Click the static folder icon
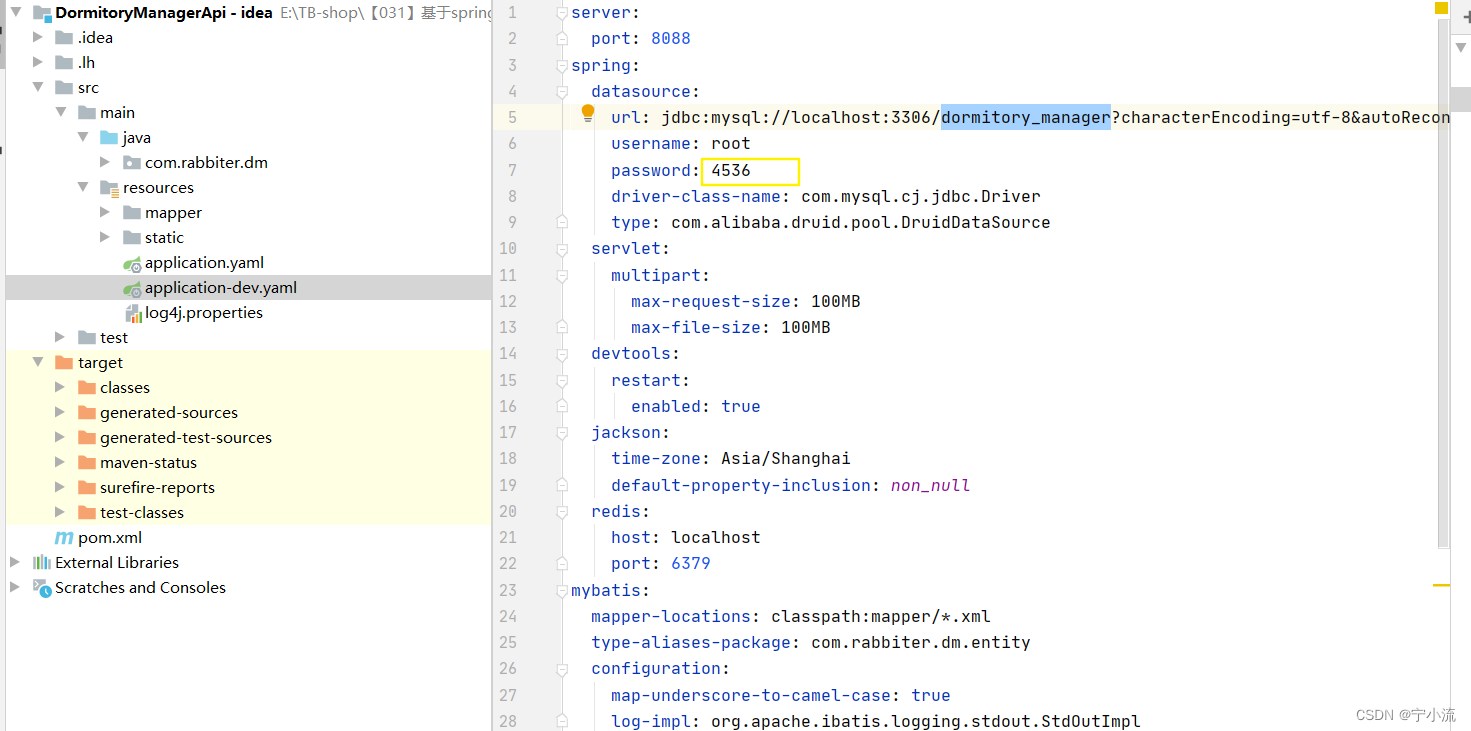This screenshot has width=1471, height=731. 132,238
